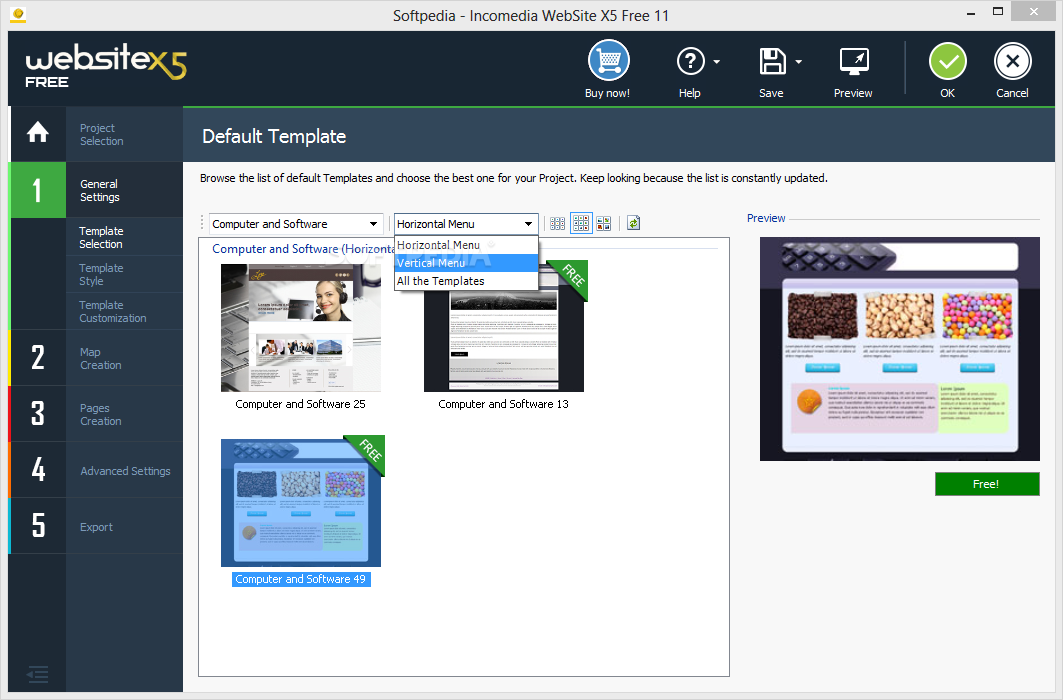Screen dimensions: 1063x700
Task: Click the WebSite X5 Free logo
Action: (106, 67)
